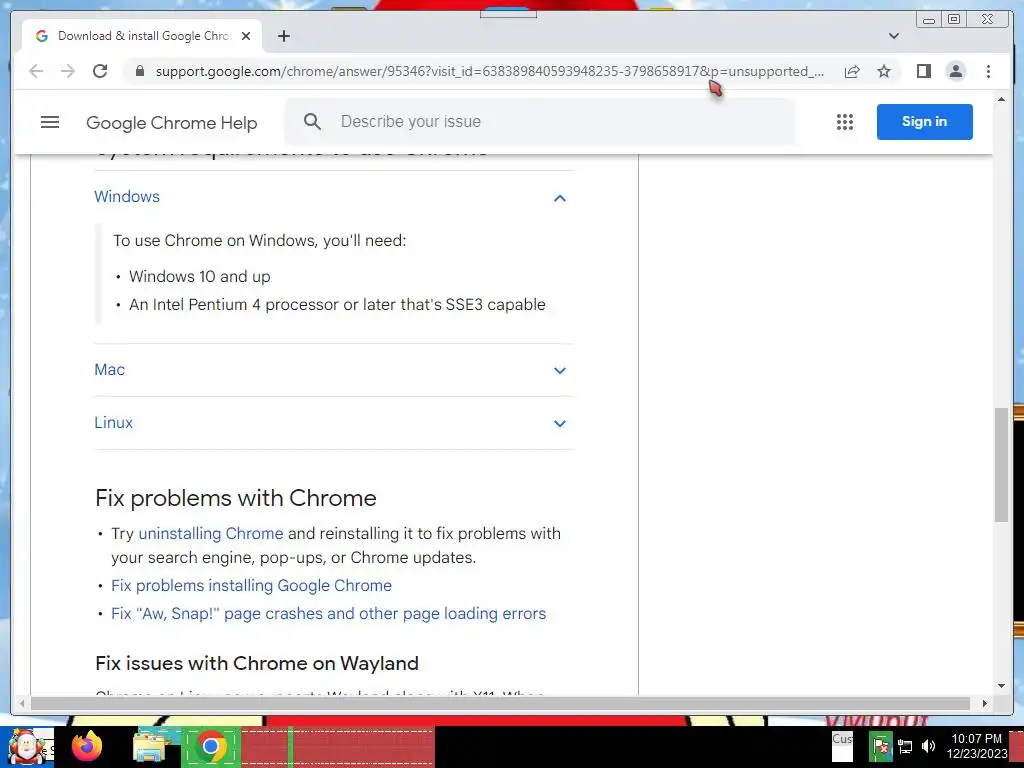Open the volume speaker icon in tray
1024x768 pixels.
pyautogui.click(x=928, y=746)
